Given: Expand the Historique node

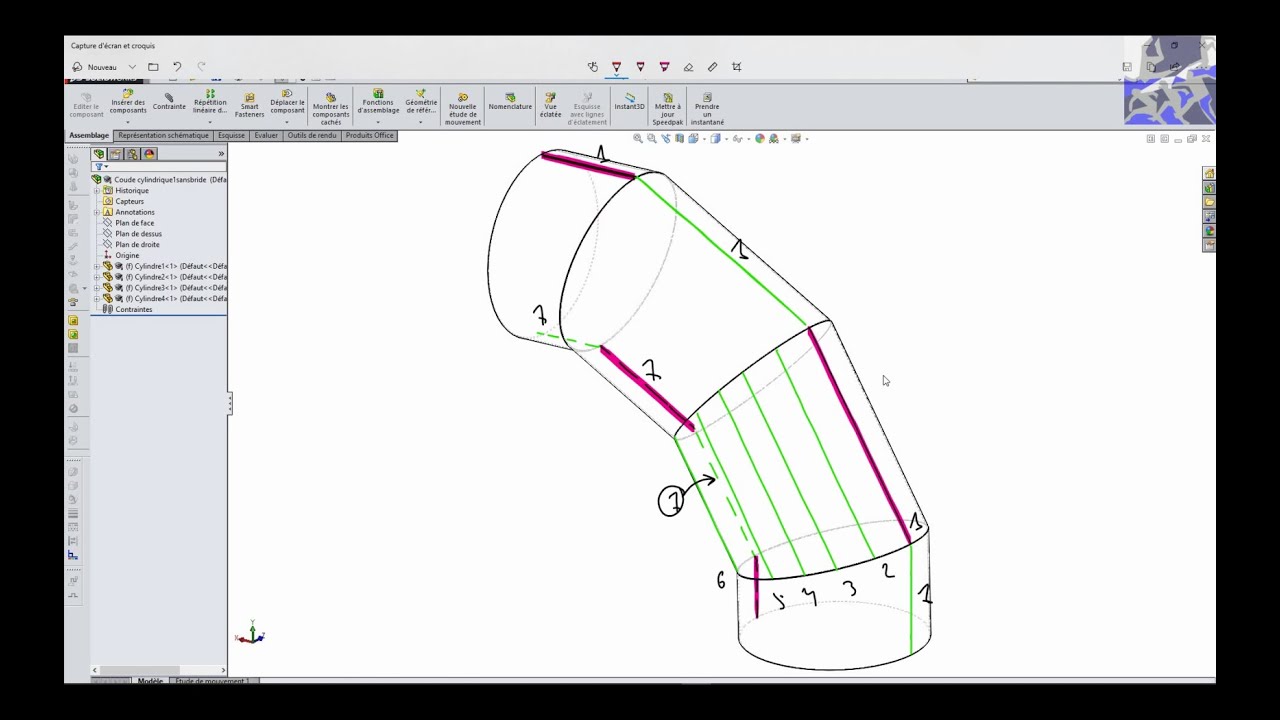Looking at the screenshot, I should pos(97,191).
